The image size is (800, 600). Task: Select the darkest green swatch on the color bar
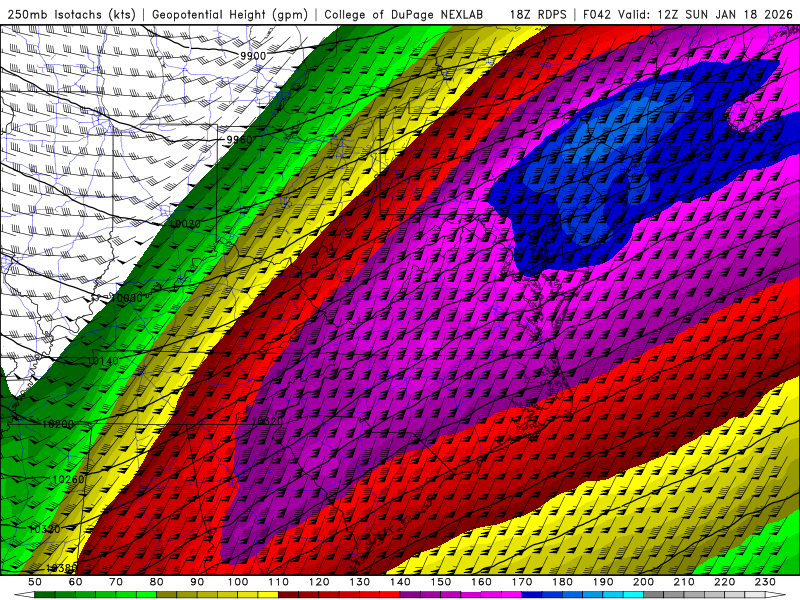tap(45, 595)
